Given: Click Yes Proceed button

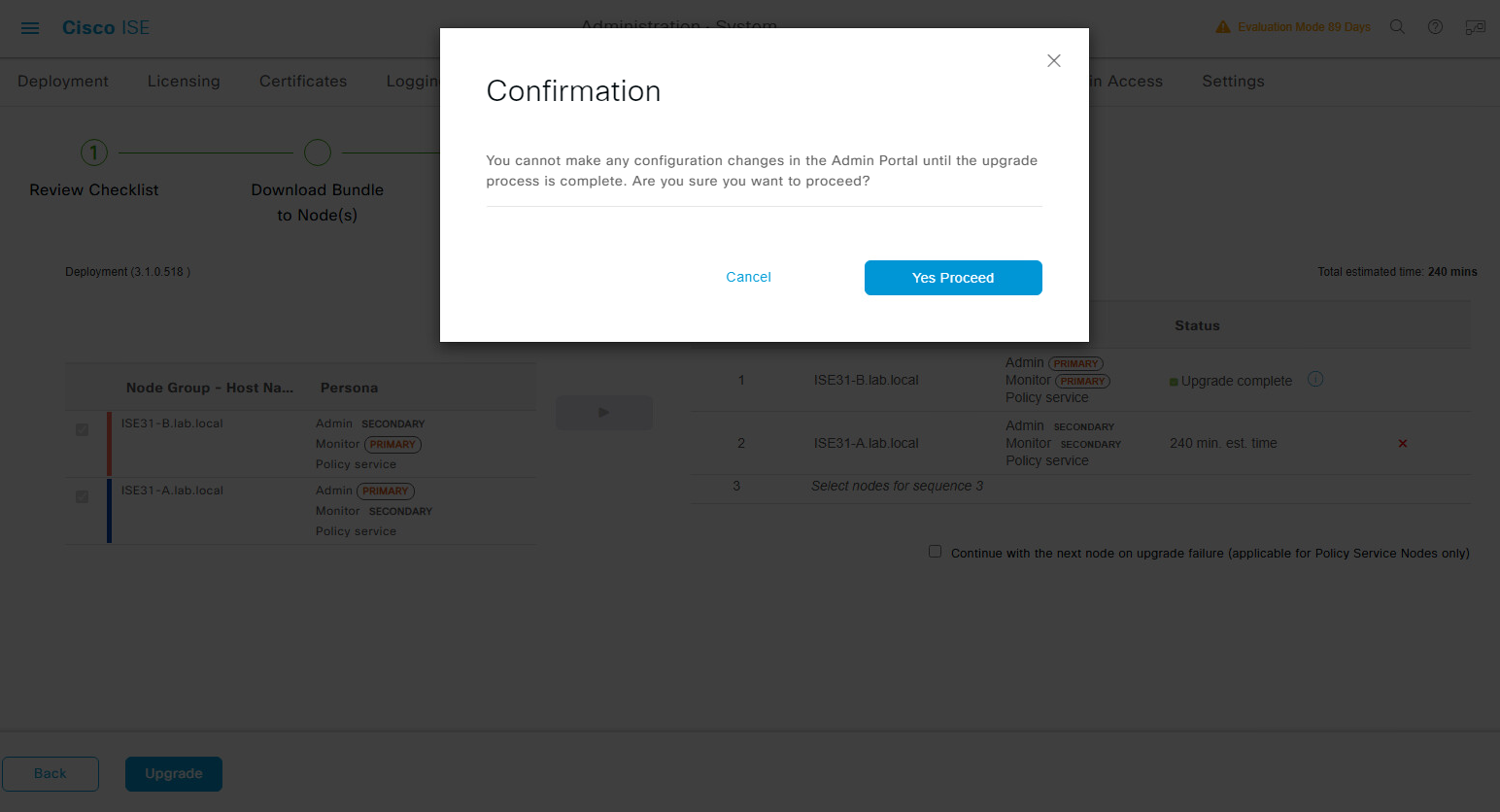Looking at the screenshot, I should 953,278.
